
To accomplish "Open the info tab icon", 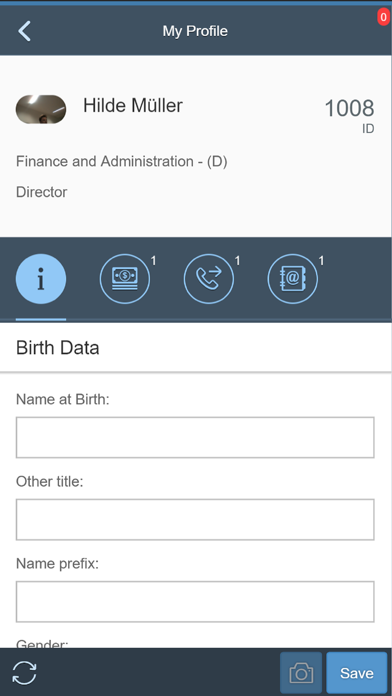I will [41, 279].
